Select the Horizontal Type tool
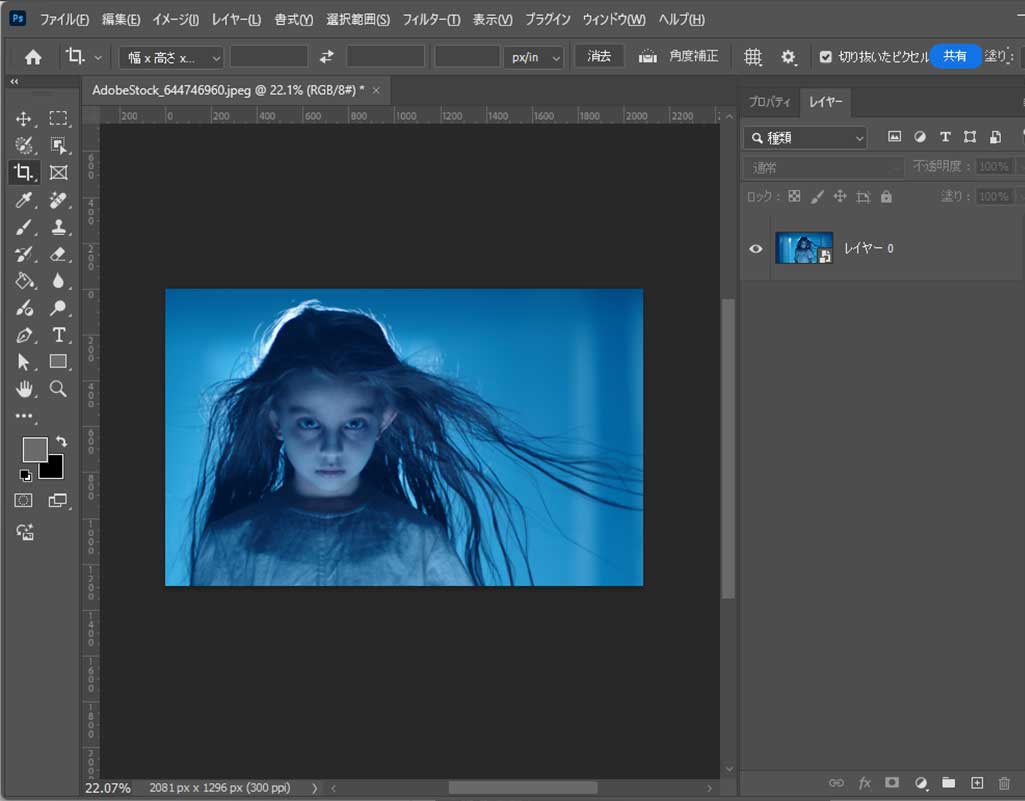Image resolution: width=1025 pixels, height=801 pixels. click(58, 335)
